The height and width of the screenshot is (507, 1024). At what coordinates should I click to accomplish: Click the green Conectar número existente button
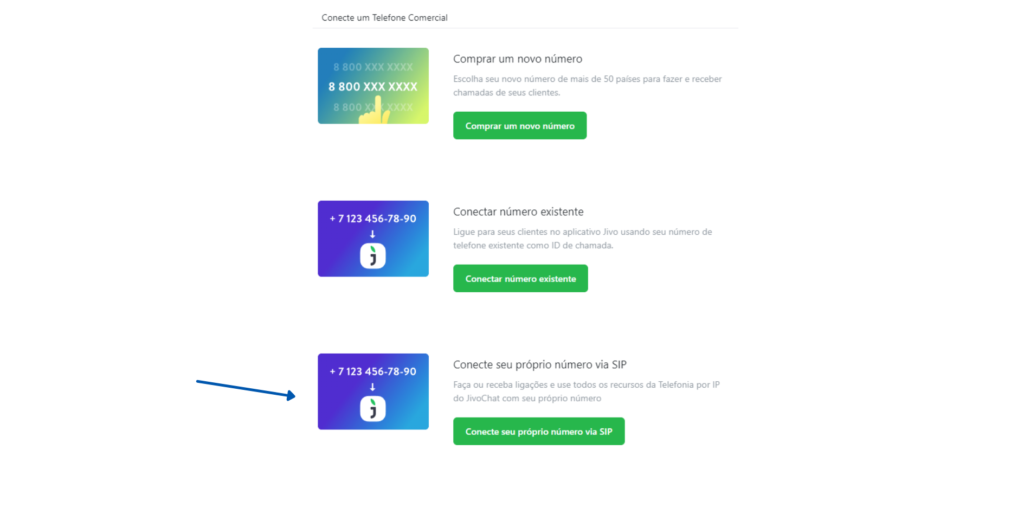tap(520, 278)
